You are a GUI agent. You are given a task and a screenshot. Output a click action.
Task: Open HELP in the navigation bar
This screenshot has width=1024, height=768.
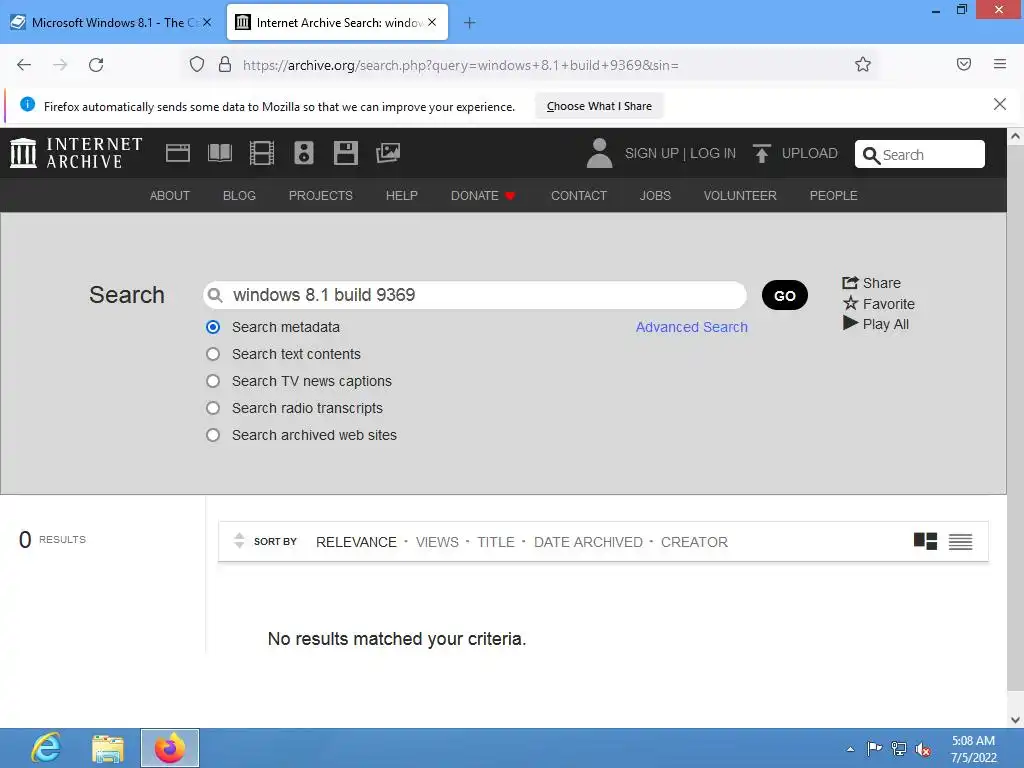[402, 195]
